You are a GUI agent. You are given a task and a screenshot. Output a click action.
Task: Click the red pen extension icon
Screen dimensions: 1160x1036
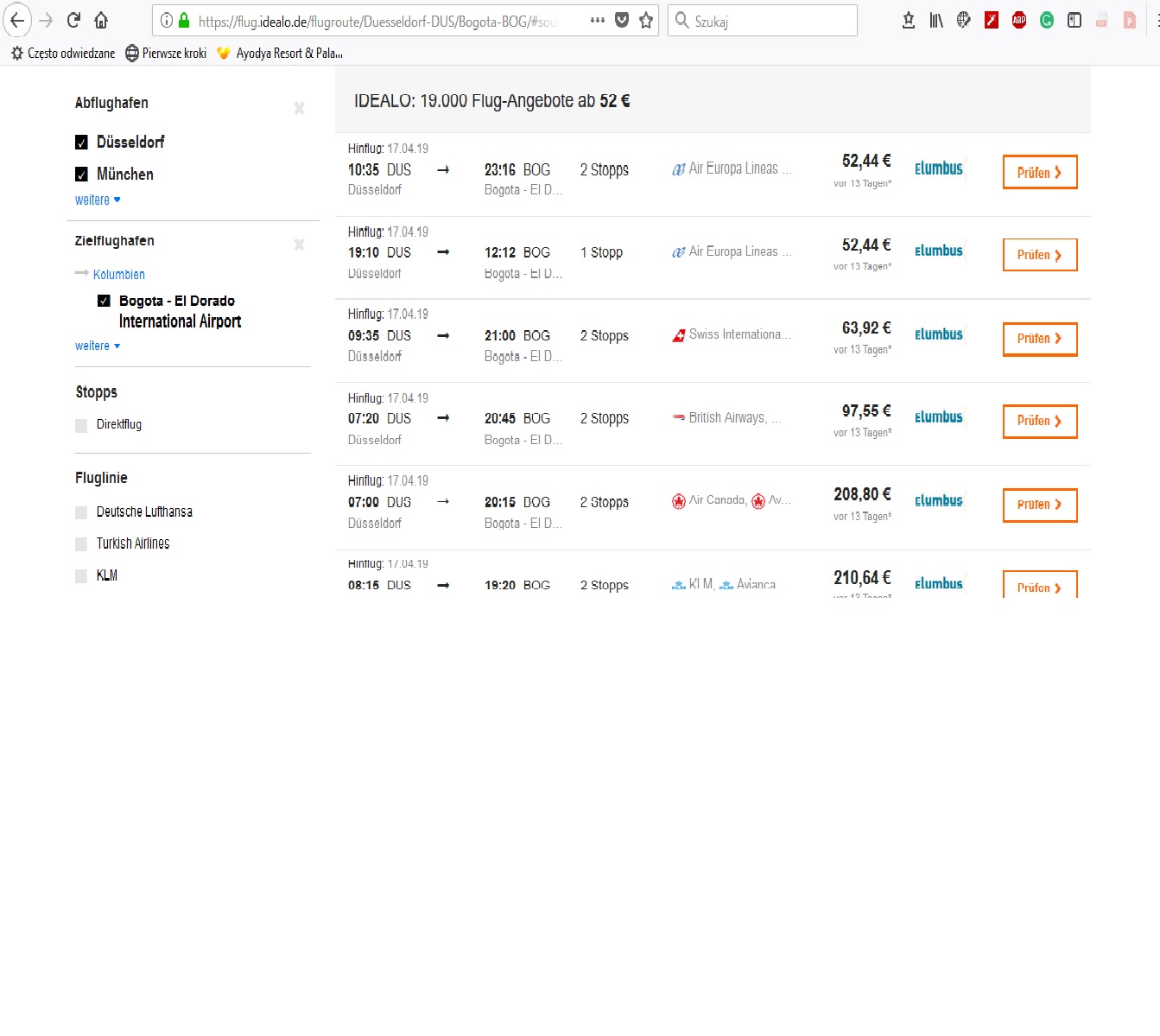[x=992, y=21]
